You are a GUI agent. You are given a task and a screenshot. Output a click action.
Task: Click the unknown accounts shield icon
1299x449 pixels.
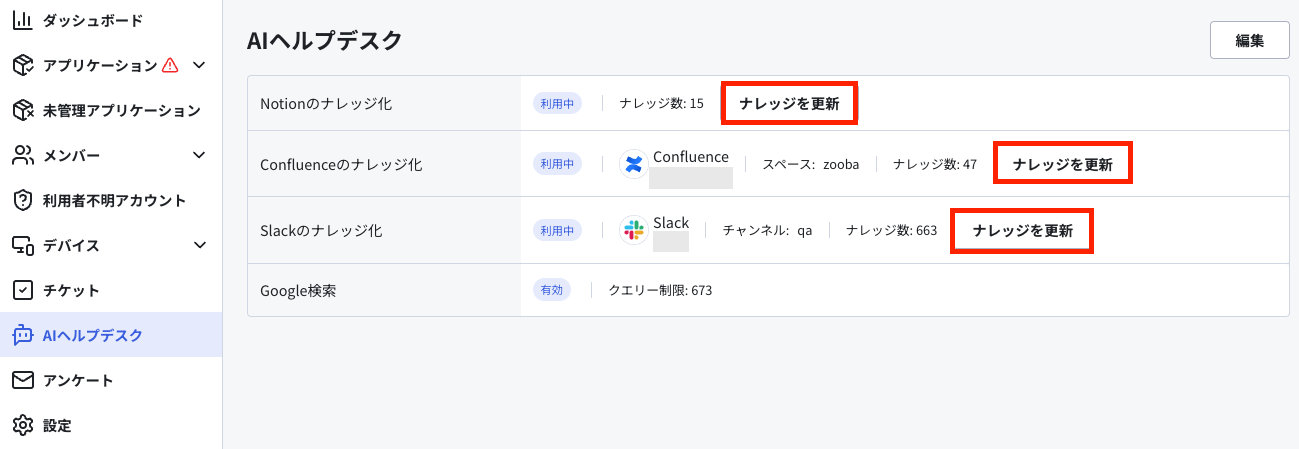tap(22, 200)
